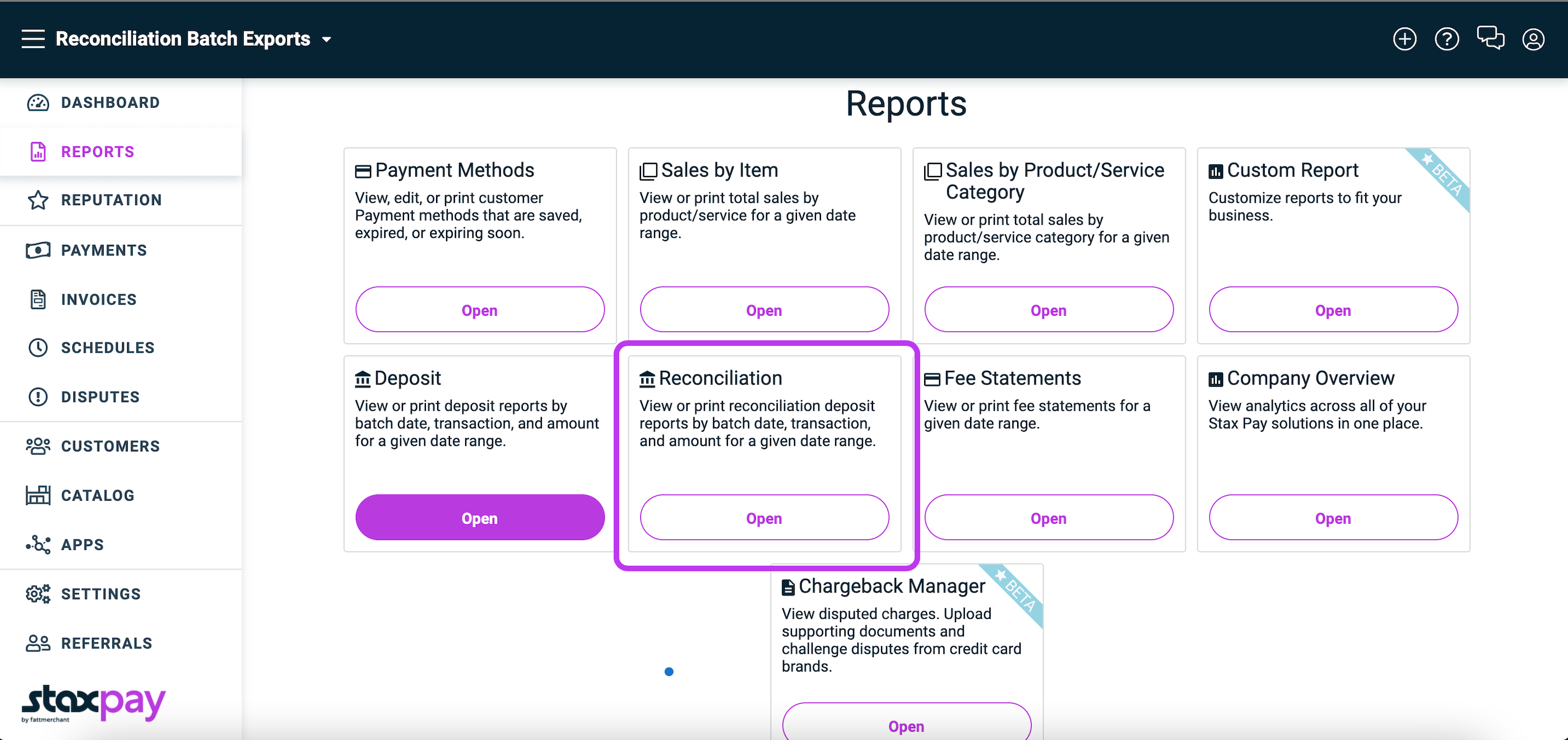1568x740 pixels.
Task: Click the Reconciliation bank icon
Action: point(647,380)
